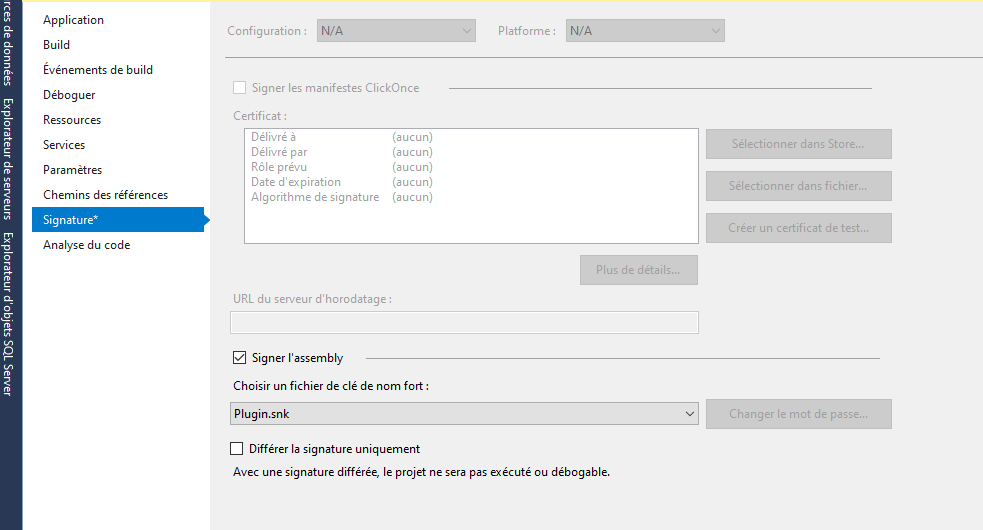Open the Configuration dropdown
The width and height of the screenshot is (983, 530).
(396, 31)
